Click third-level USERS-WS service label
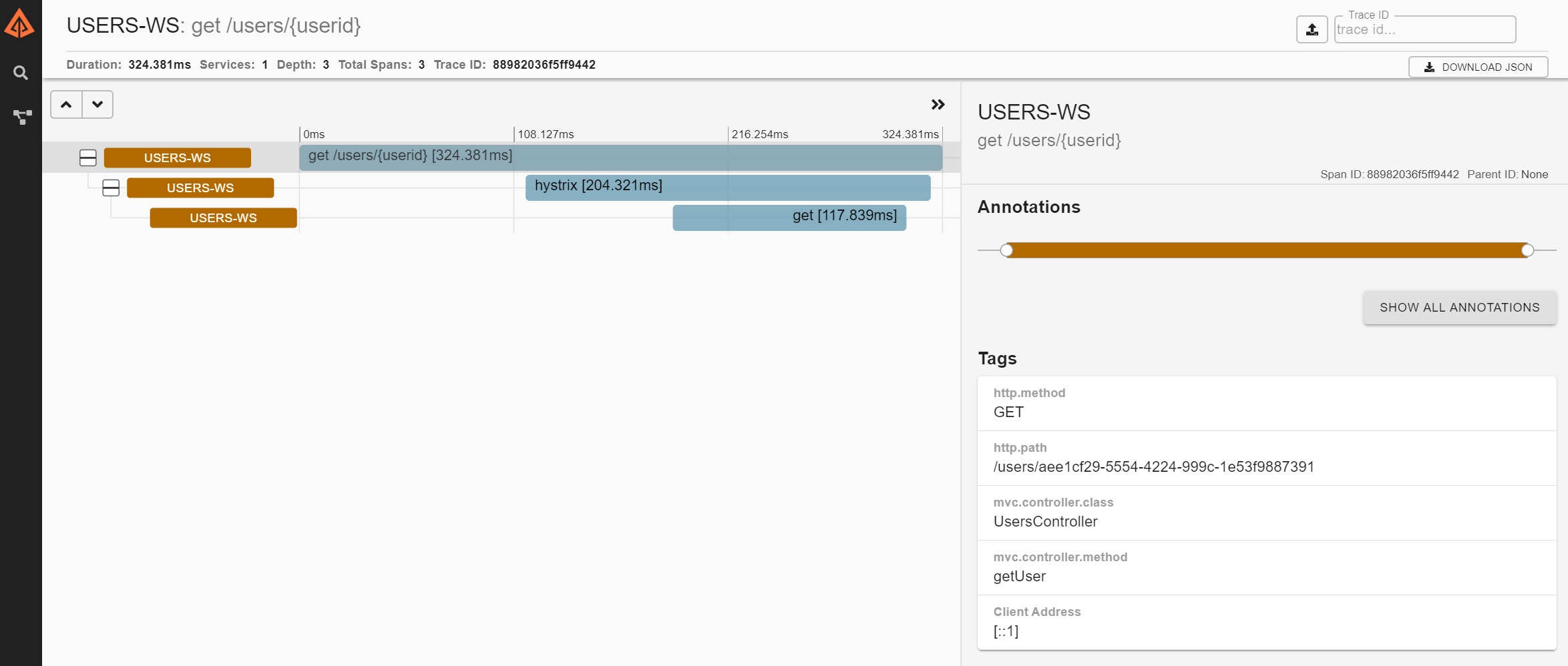 click(x=223, y=218)
